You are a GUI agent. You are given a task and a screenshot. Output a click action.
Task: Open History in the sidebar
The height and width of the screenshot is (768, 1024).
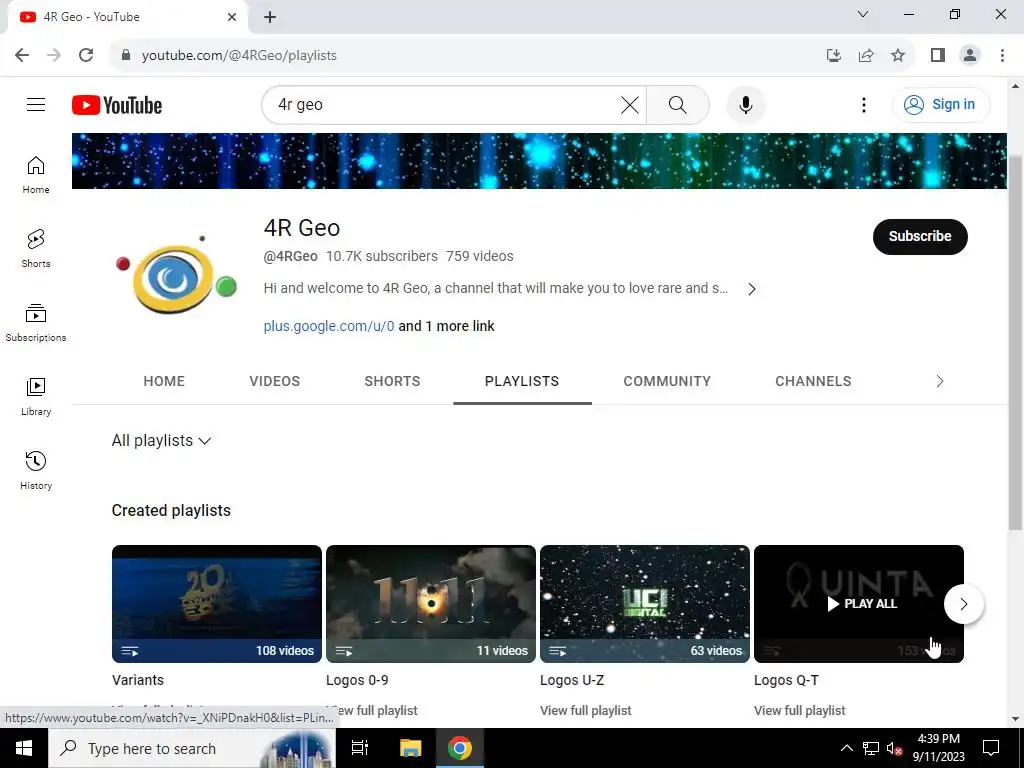pyautogui.click(x=36, y=470)
